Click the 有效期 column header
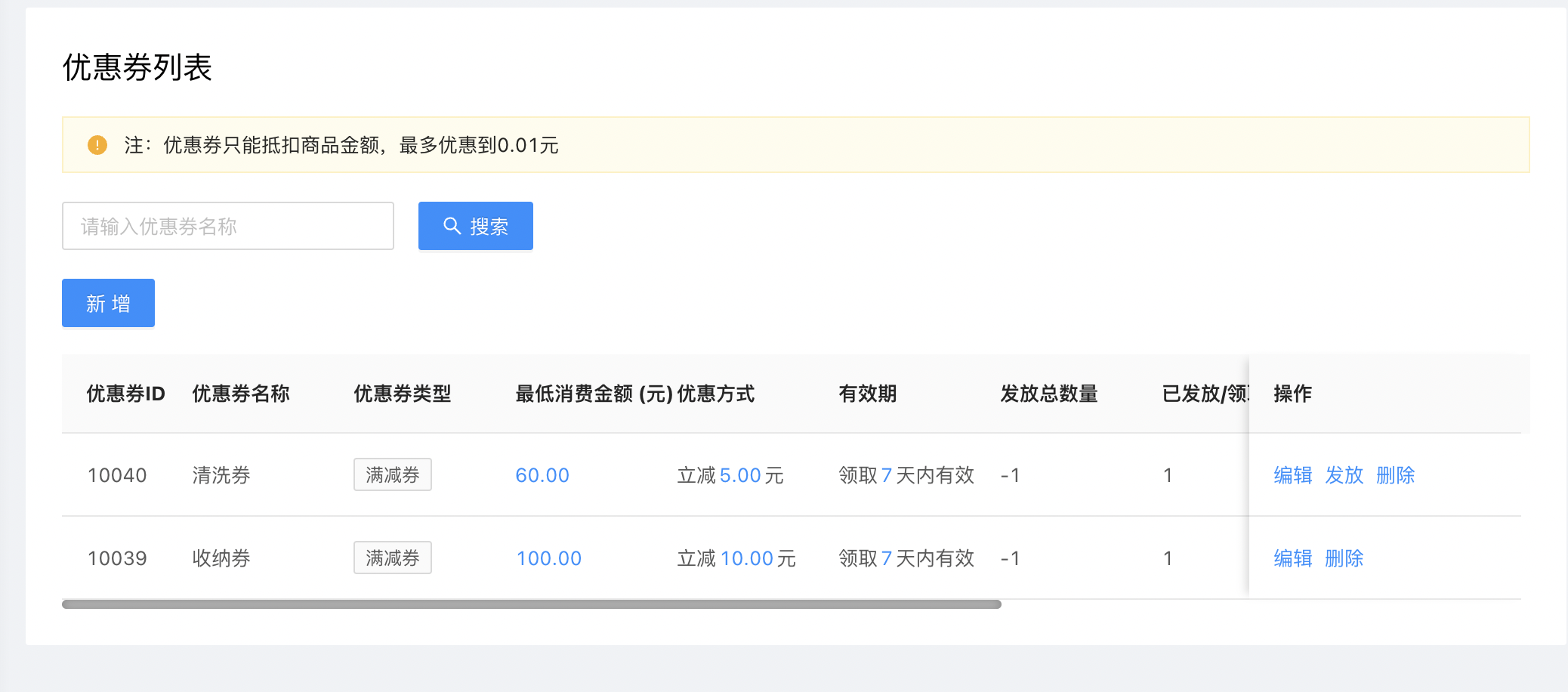Screen dimensions: 1568x692 coord(867,394)
